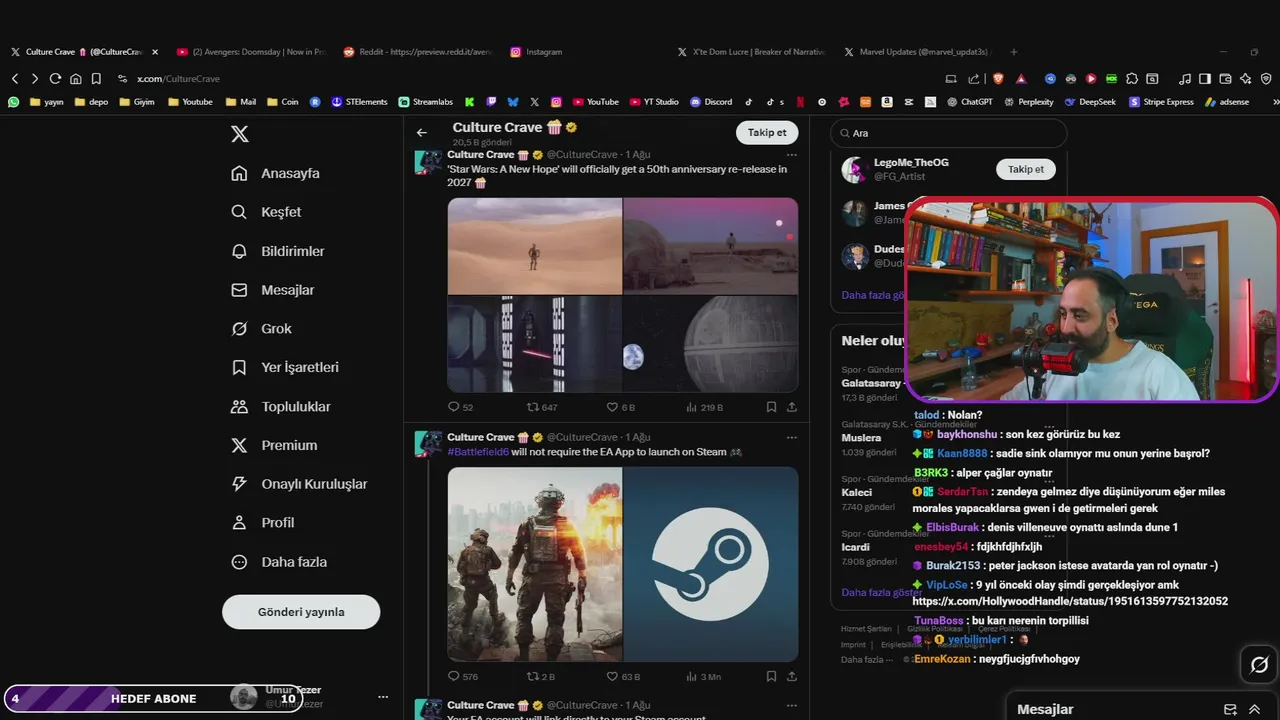Open a new browser tab
This screenshot has height=720, width=1280.
coord(1014,52)
